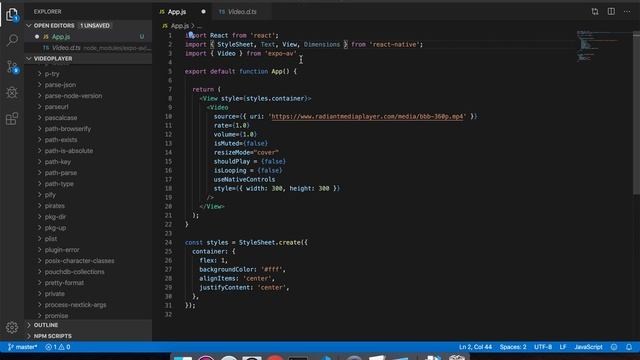Image resolution: width=640 pixels, height=360 pixels.
Task: Open the Manage gear icon
Action: tap(12, 327)
